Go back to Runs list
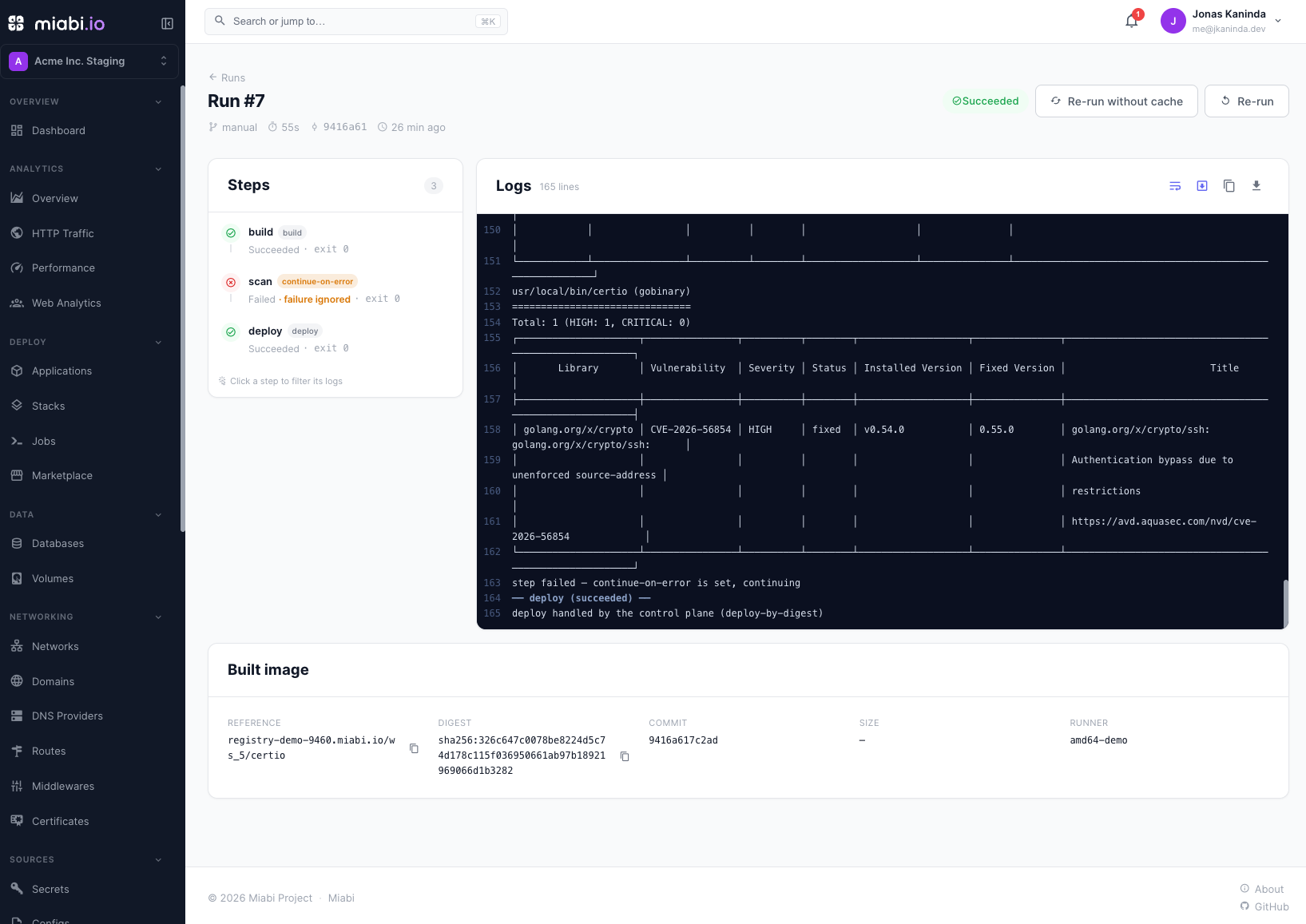This screenshot has height=924, width=1306. pos(227,77)
